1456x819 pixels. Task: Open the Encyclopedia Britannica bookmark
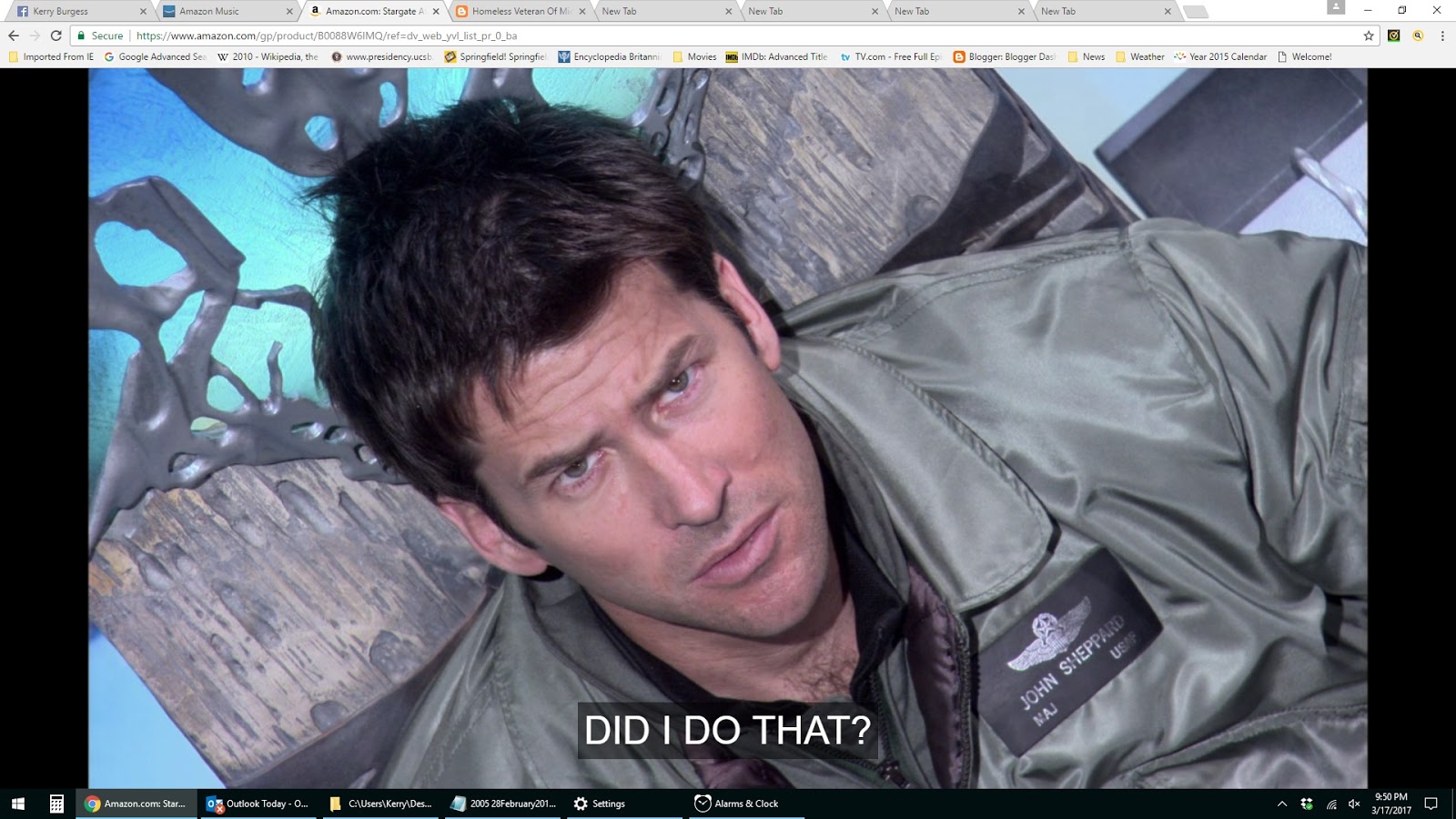[x=609, y=56]
